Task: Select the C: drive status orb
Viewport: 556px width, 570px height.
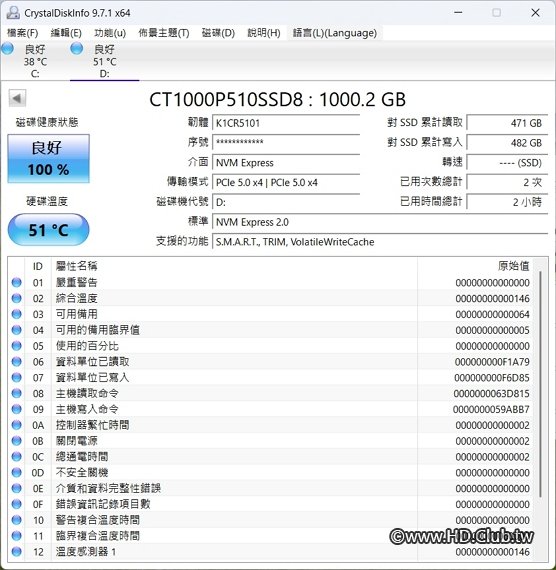Action: [x=7, y=48]
